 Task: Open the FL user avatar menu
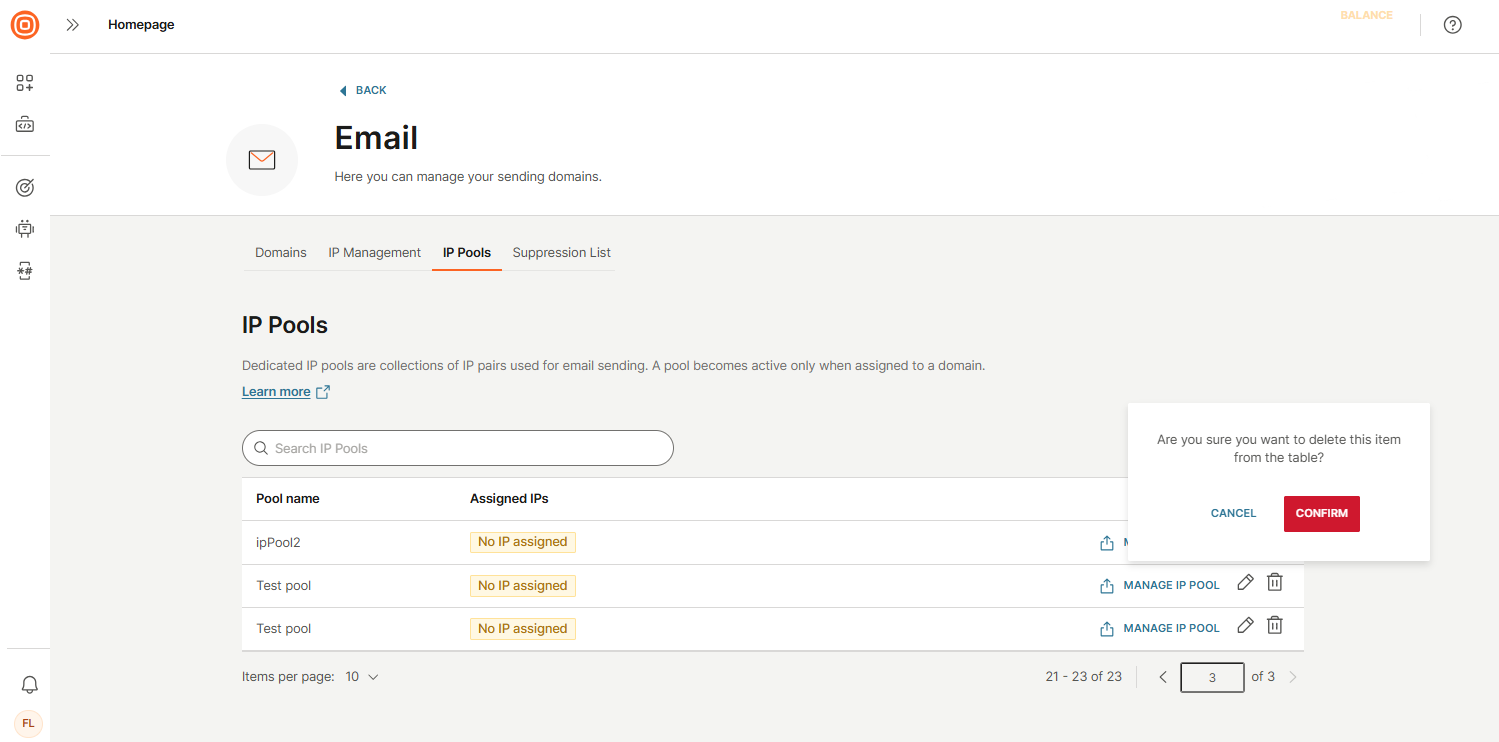point(28,723)
